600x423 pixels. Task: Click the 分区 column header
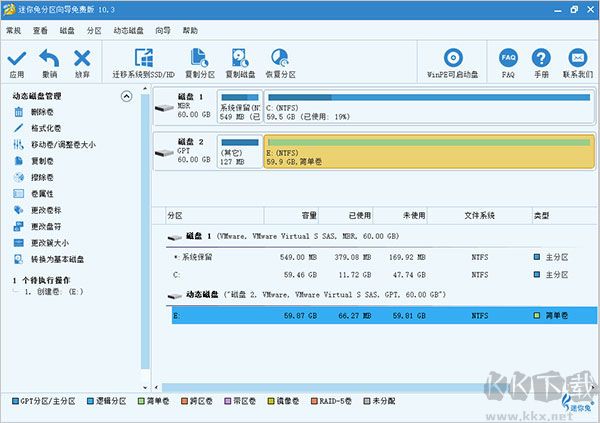pyautogui.click(x=215, y=216)
